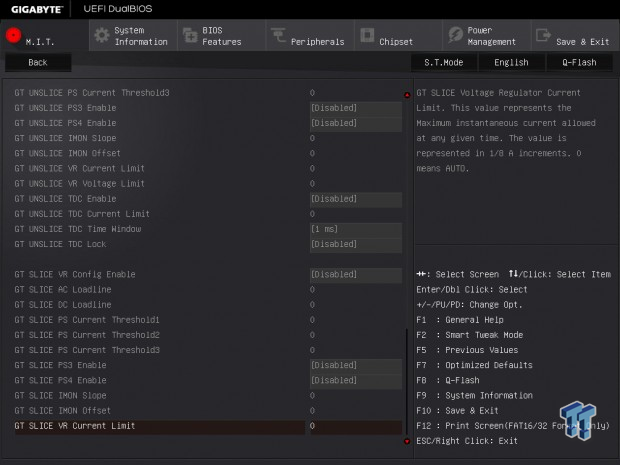620x465 pixels.
Task: Select the GT SLICE PS4 Enable label
Action: [60, 380]
